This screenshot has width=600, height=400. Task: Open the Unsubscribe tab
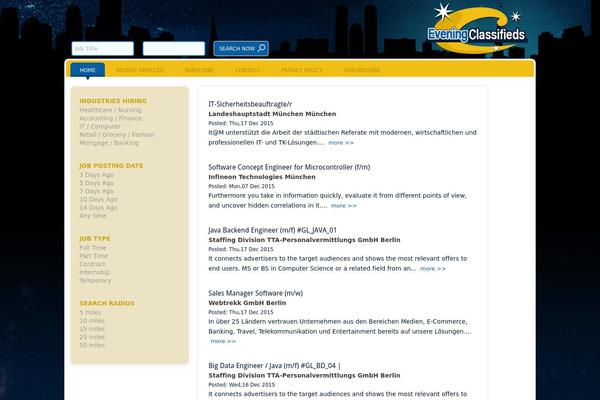[x=362, y=70]
